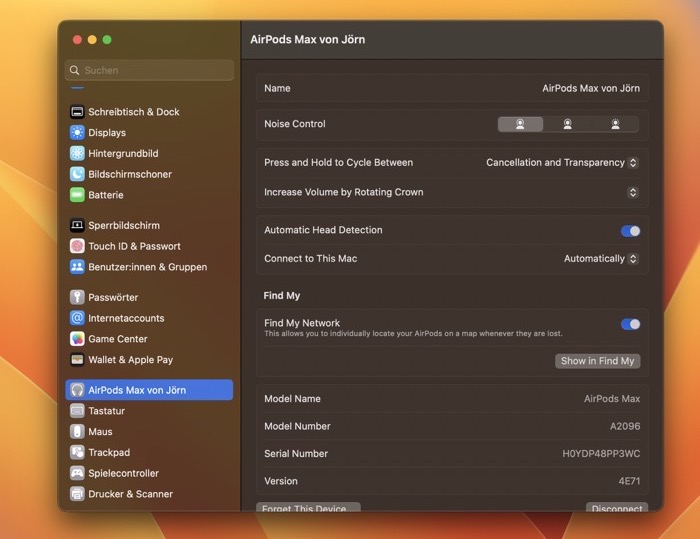Image resolution: width=700 pixels, height=539 pixels.
Task: Open the Tastatur keyboard icon
Action: click(x=77, y=410)
